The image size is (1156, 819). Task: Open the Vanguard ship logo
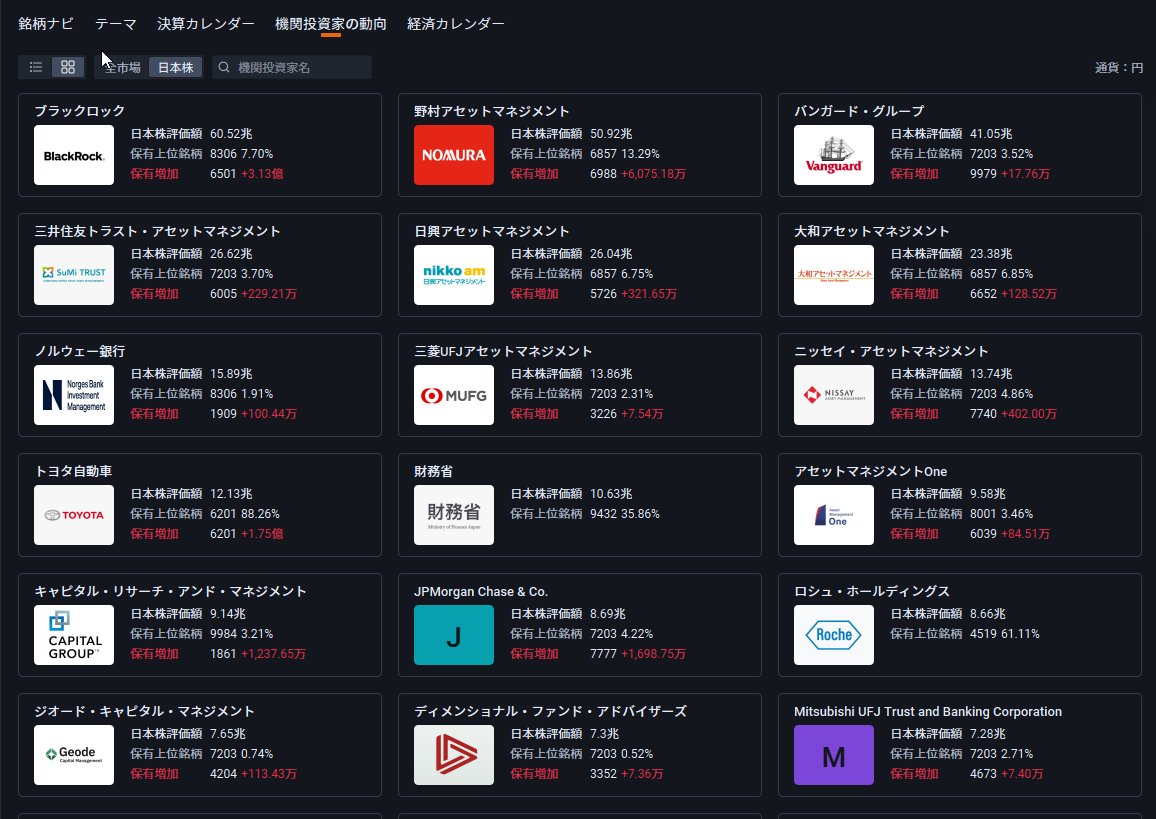click(834, 155)
